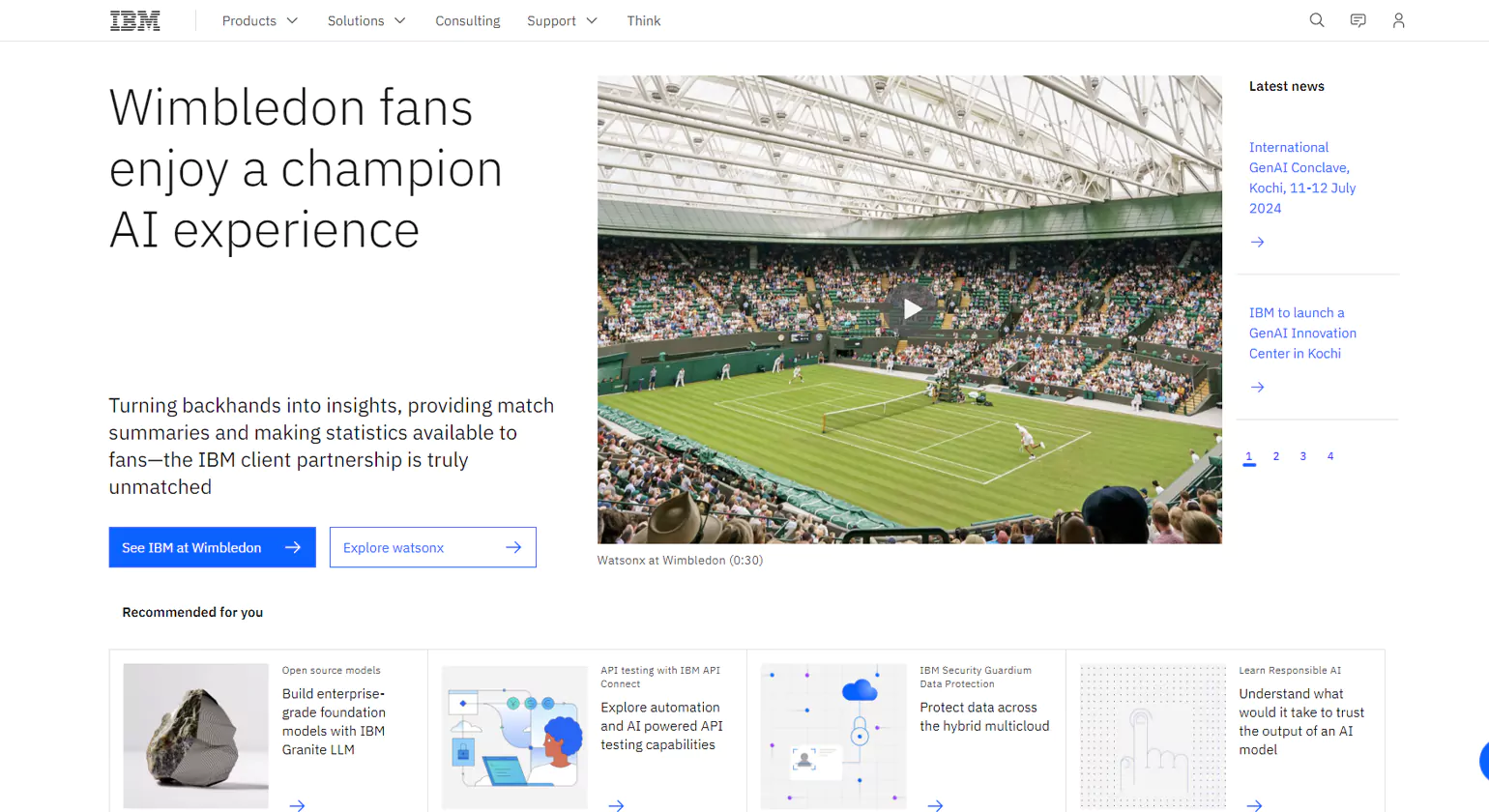Screen dimensions: 1489x812
Task: Click the IBM logo
Action: click(x=135, y=20)
